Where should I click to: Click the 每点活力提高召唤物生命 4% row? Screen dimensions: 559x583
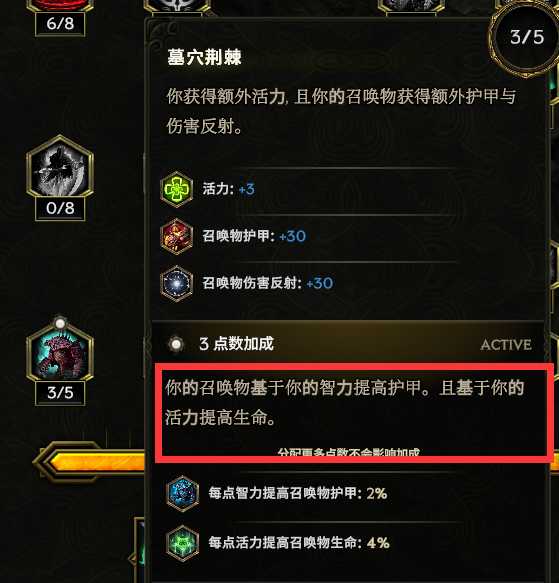tap(278, 543)
